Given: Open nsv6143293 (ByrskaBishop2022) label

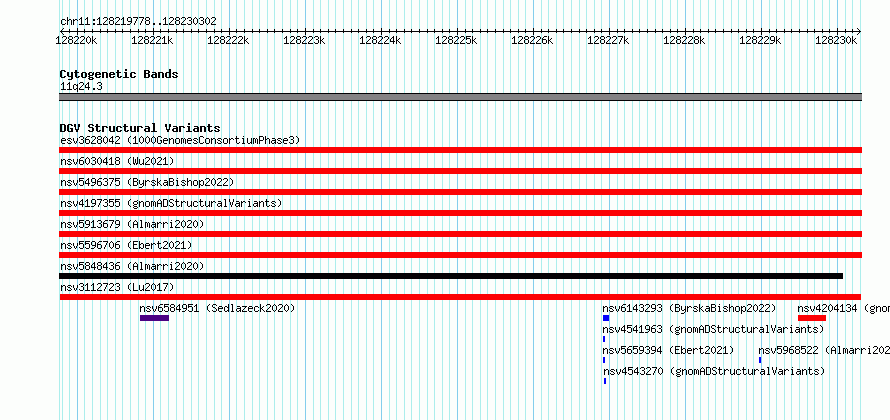Looking at the screenshot, I should 689,308.
